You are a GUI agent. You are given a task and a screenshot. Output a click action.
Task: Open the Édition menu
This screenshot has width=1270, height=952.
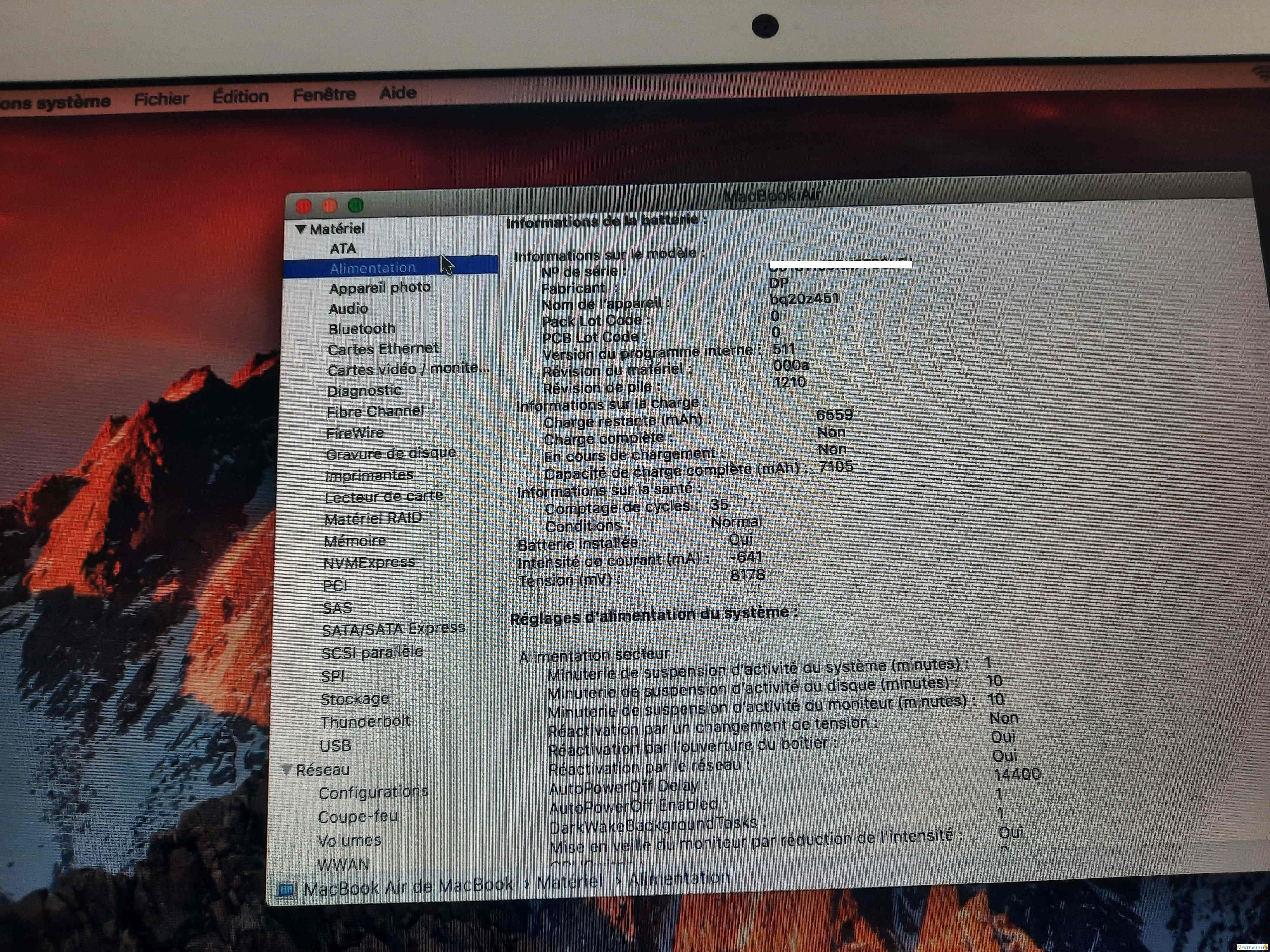[241, 96]
